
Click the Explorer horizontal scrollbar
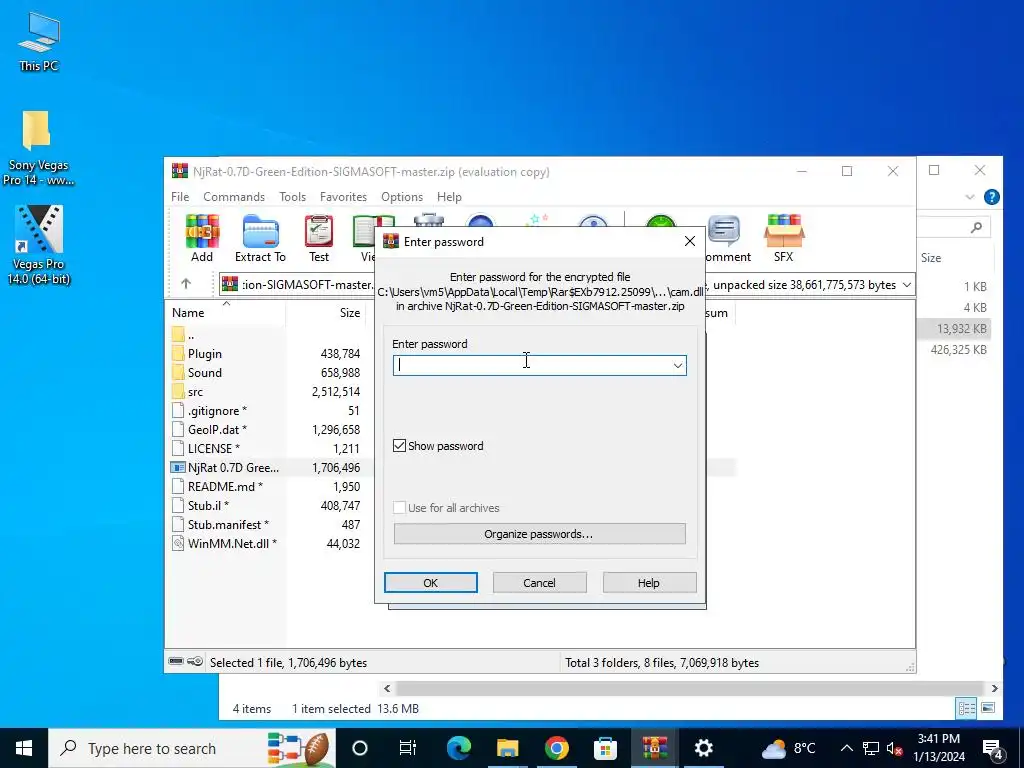point(690,688)
